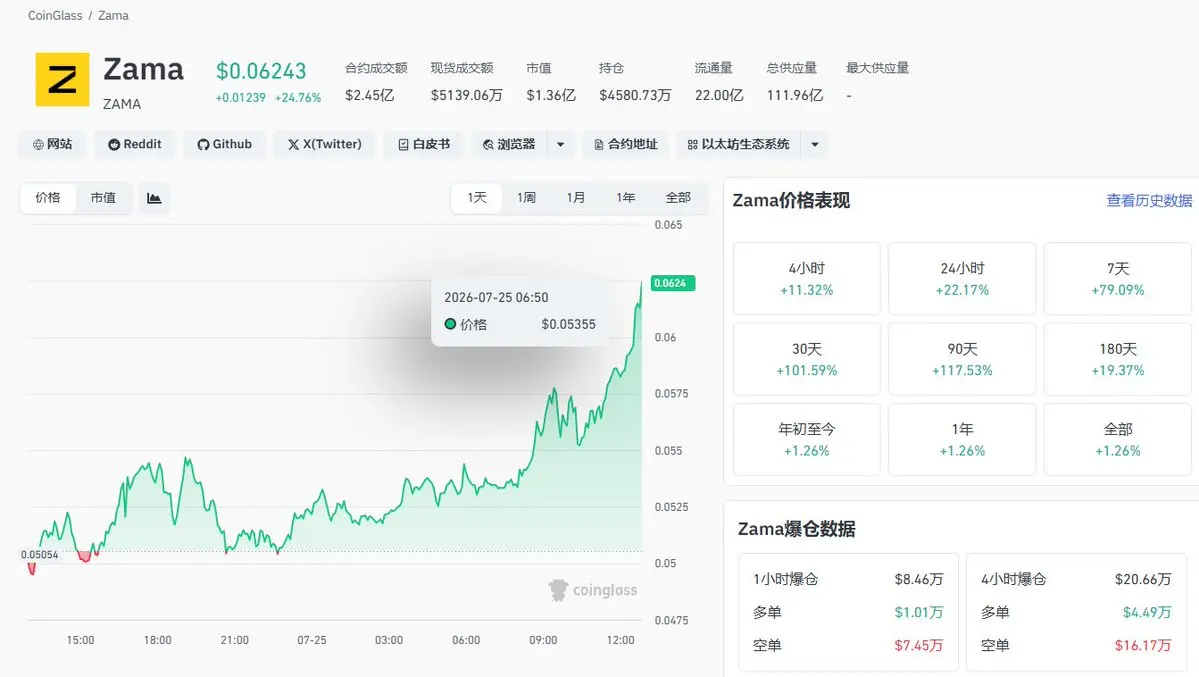
Task: Click the 市值 $1.36亿 value
Action: (x=551, y=95)
